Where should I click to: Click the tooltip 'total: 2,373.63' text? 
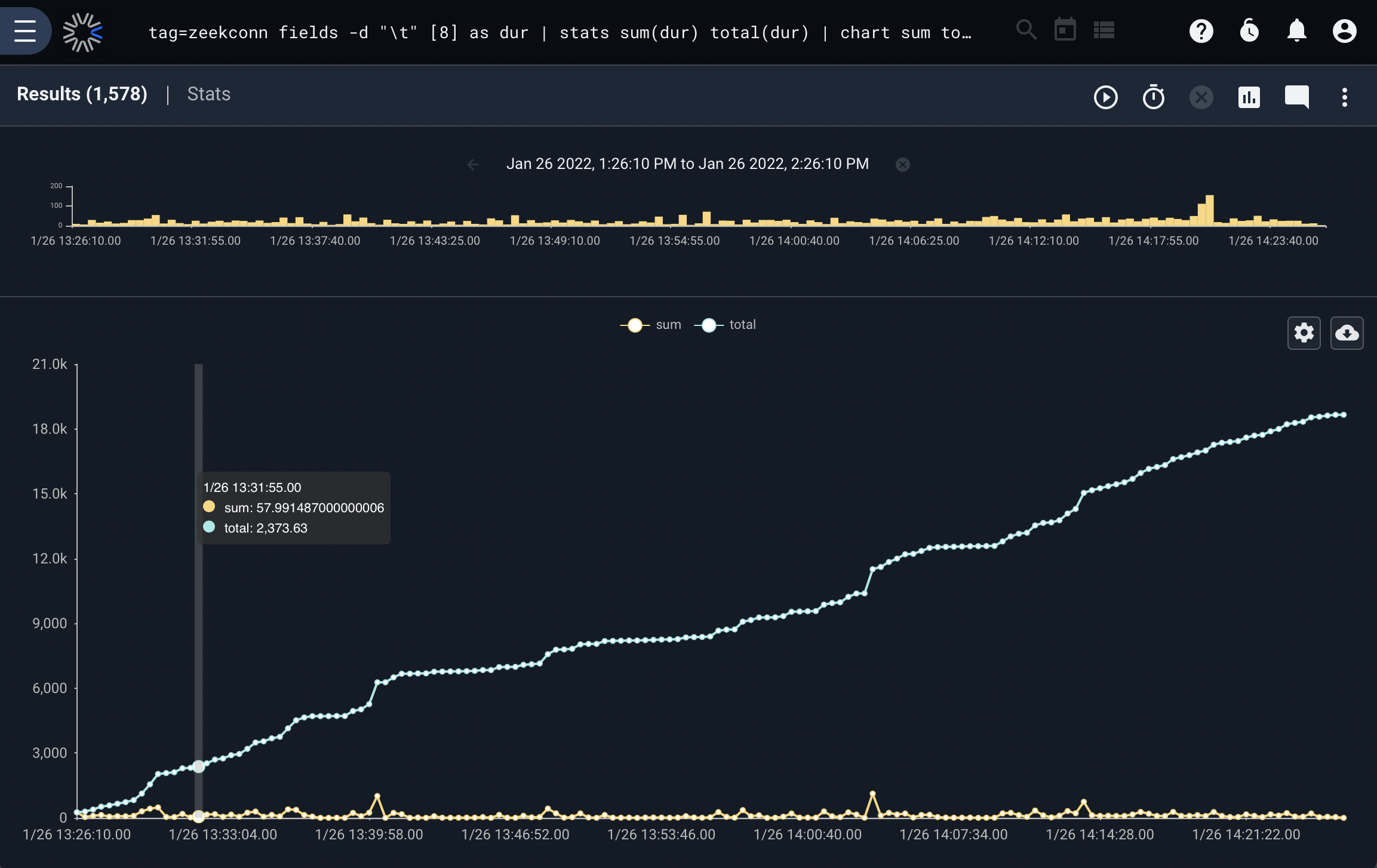tap(266, 528)
